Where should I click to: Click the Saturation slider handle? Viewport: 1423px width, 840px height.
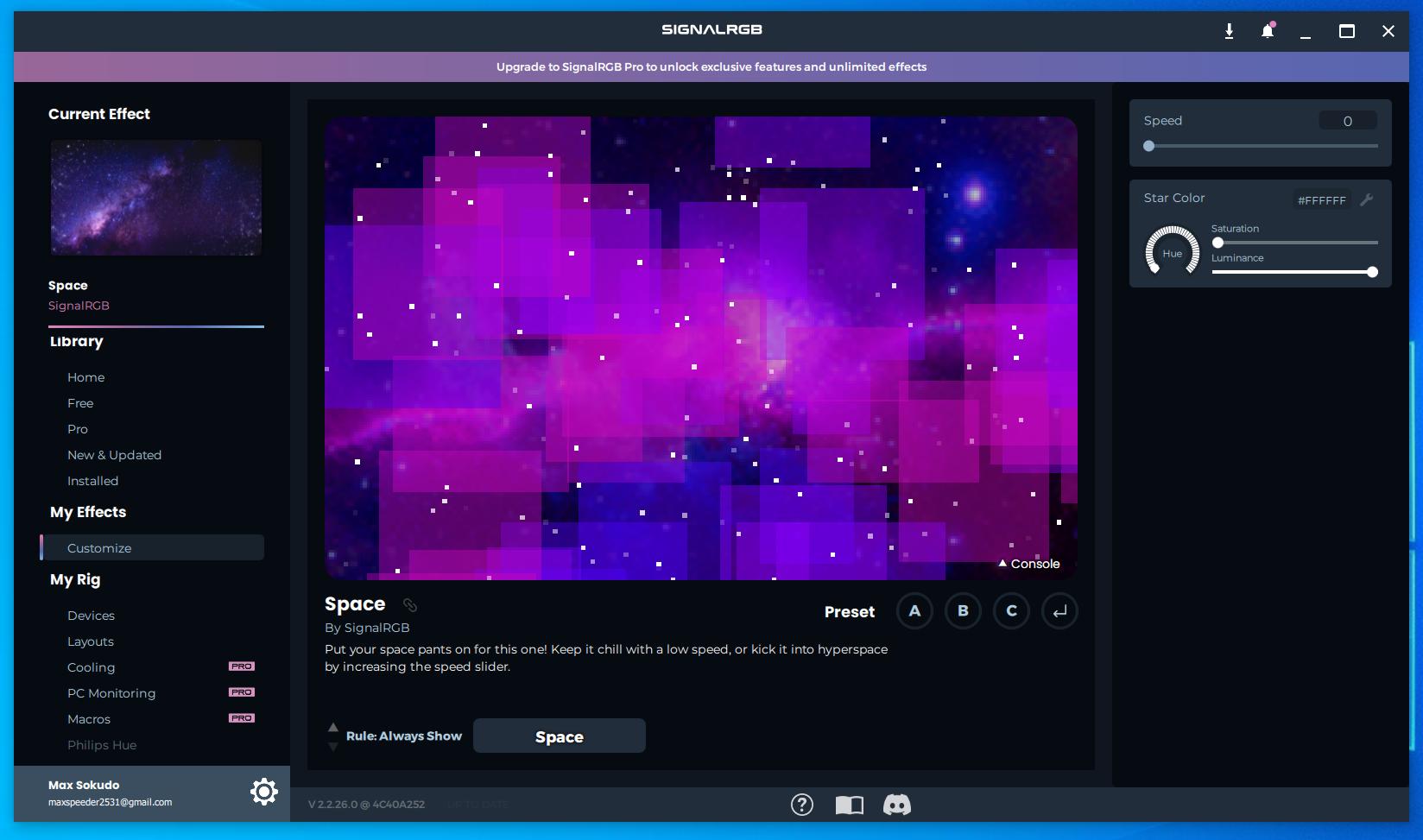point(1217,243)
